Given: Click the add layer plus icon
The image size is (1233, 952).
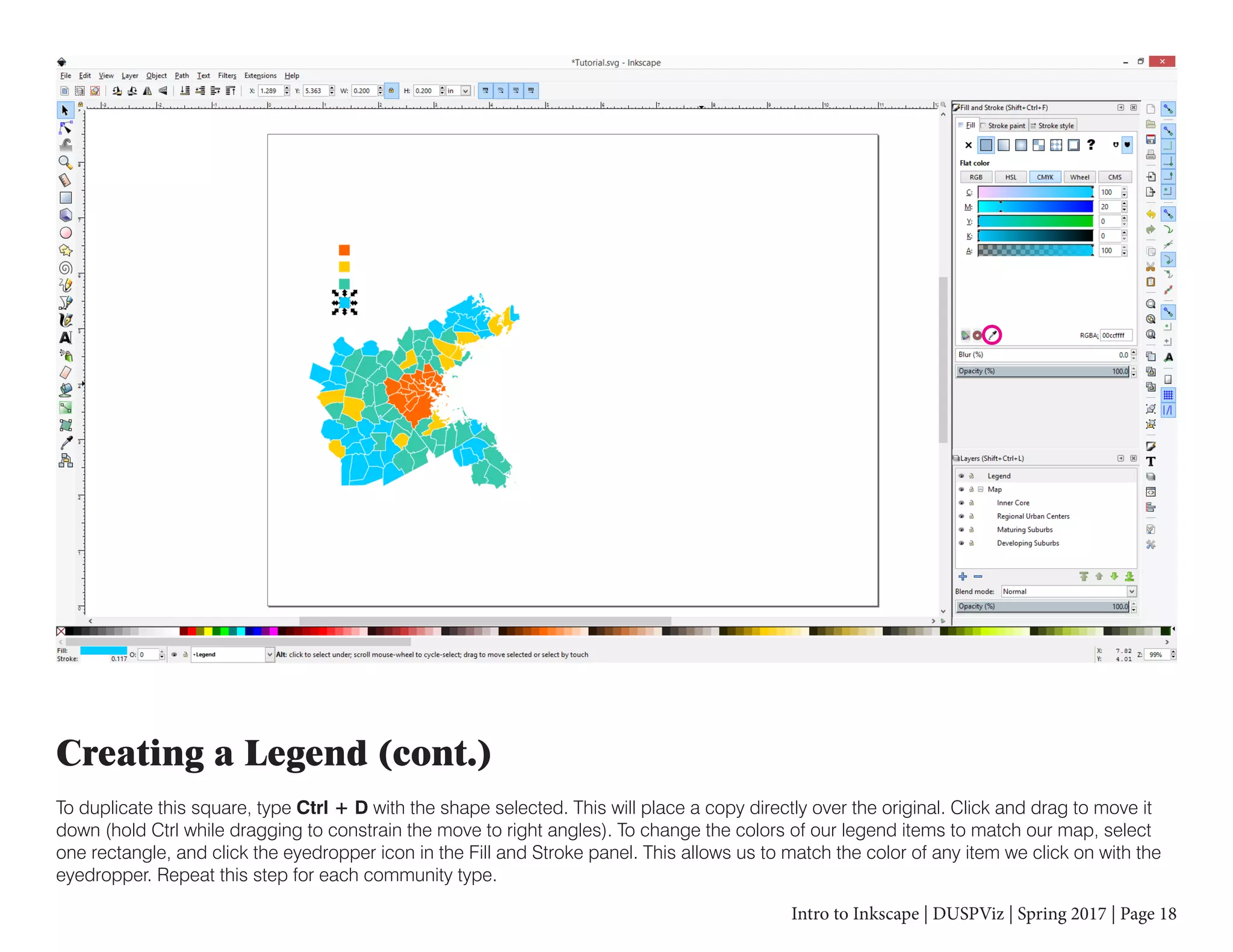Looking at the screenshot, I should 963,576.
